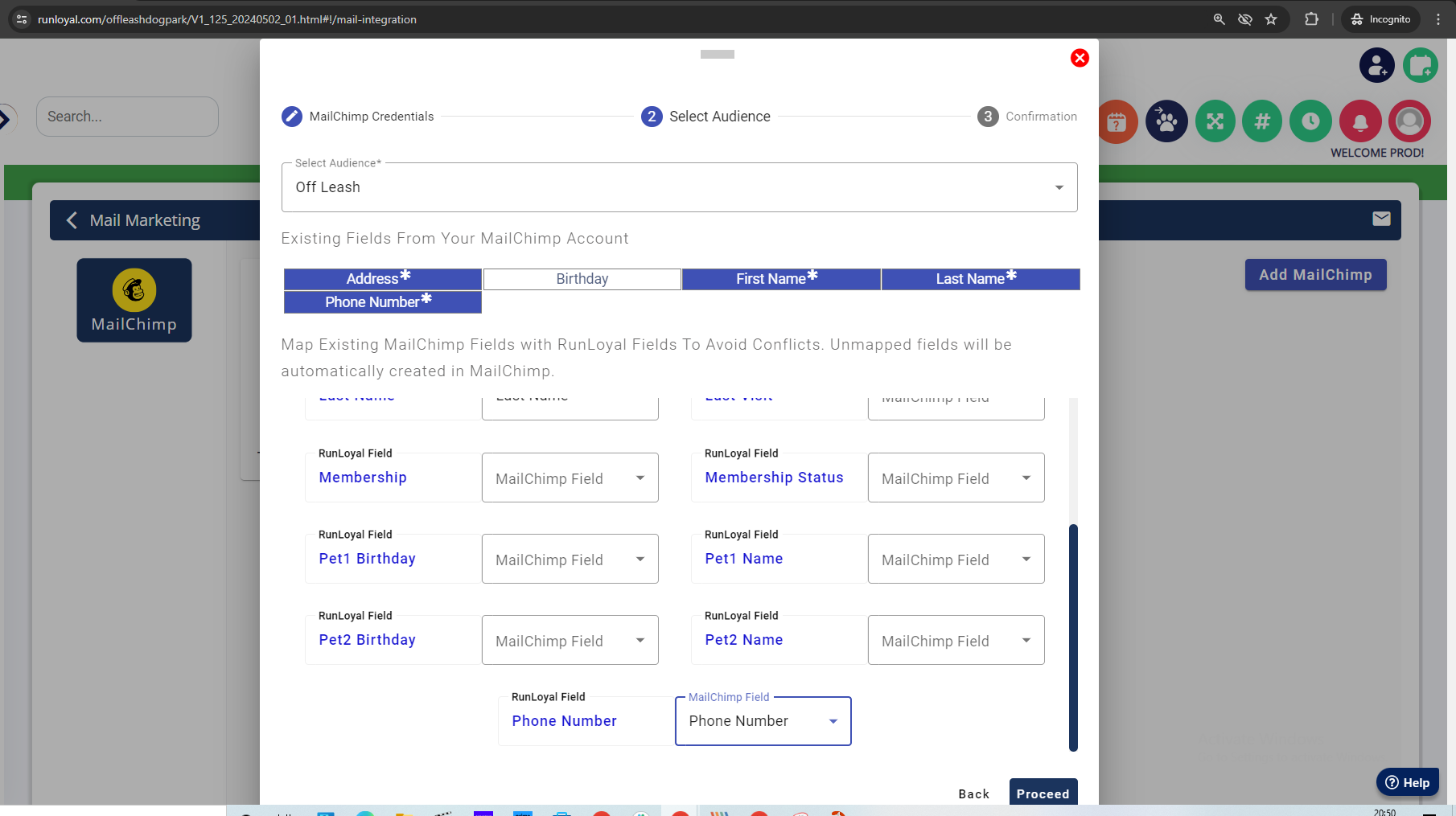Jump to the Confirmation step
The width and height of the screenshot is (1456, 816).
pos(1027,117)
